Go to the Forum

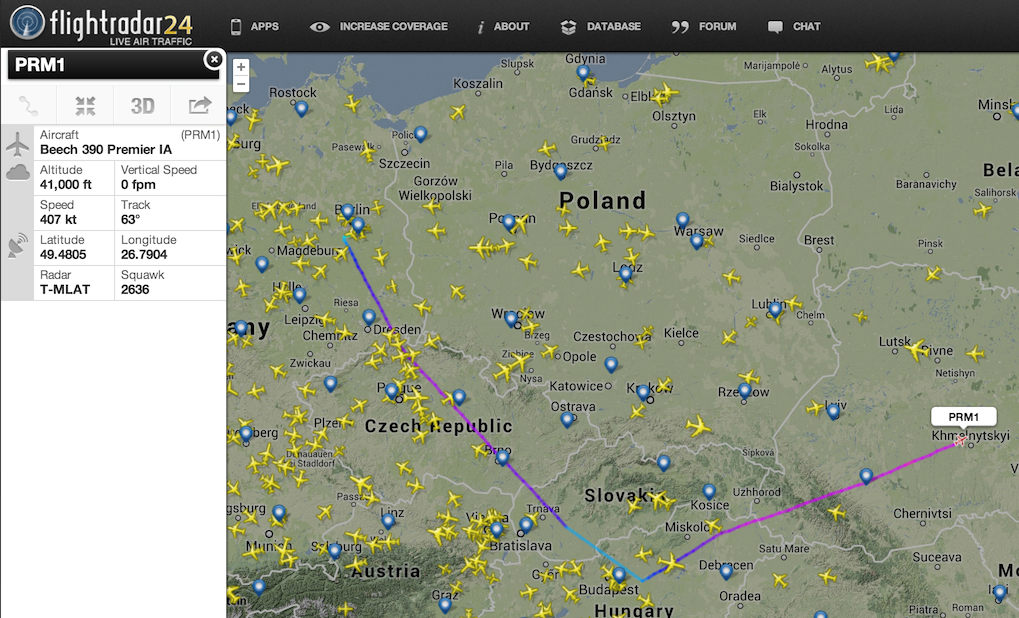click(x=704, y=26)
